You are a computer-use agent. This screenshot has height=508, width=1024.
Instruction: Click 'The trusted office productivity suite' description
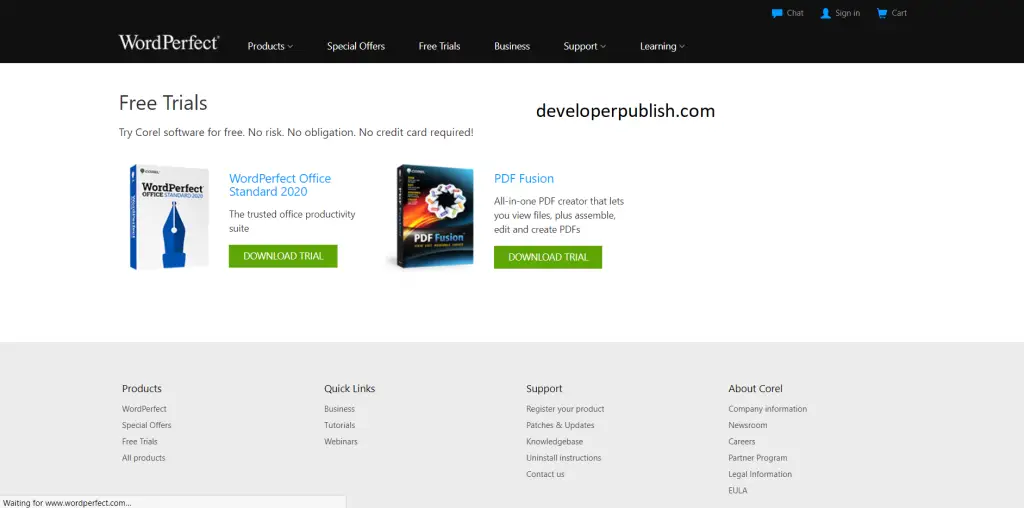tap(292, 221)
